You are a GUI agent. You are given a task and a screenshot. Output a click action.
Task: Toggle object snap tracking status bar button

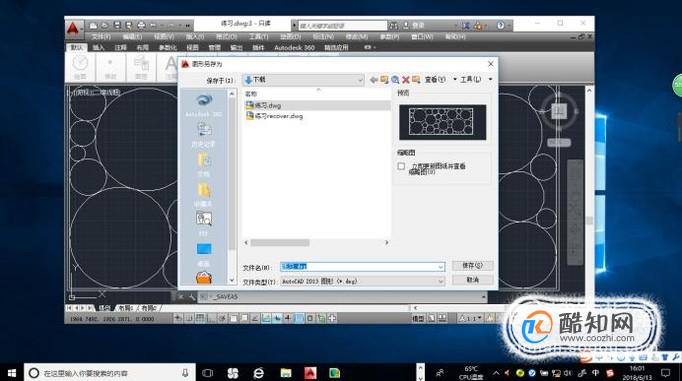click(255, 318)
